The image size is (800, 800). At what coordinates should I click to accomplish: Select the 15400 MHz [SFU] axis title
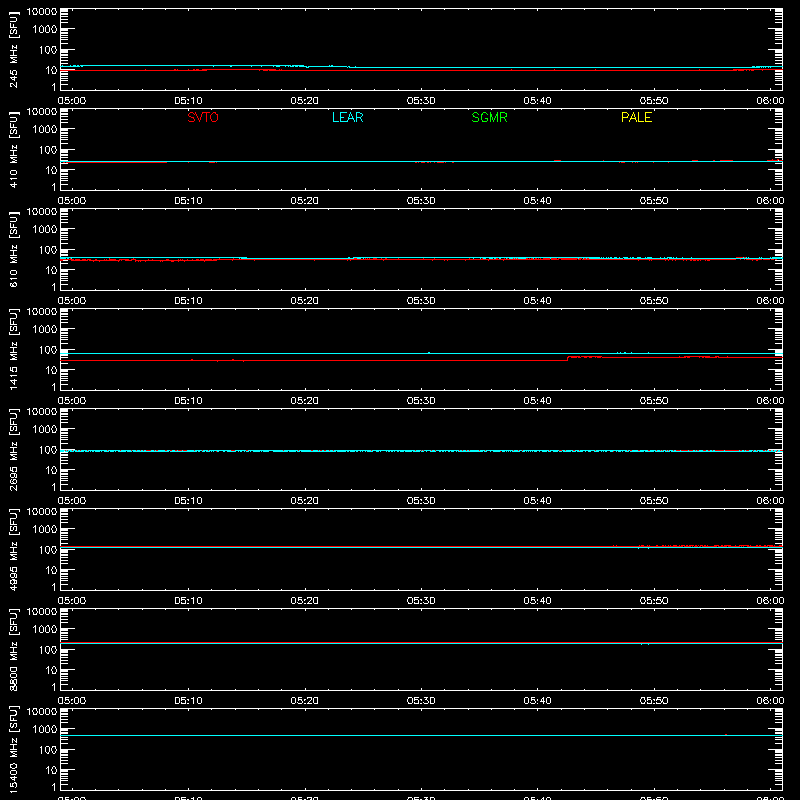(13, 749)
